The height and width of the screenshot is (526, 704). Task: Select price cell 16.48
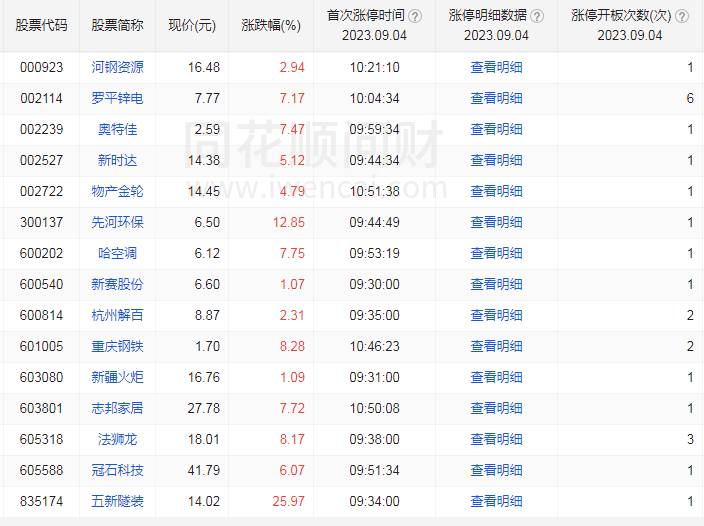(204, 67)
